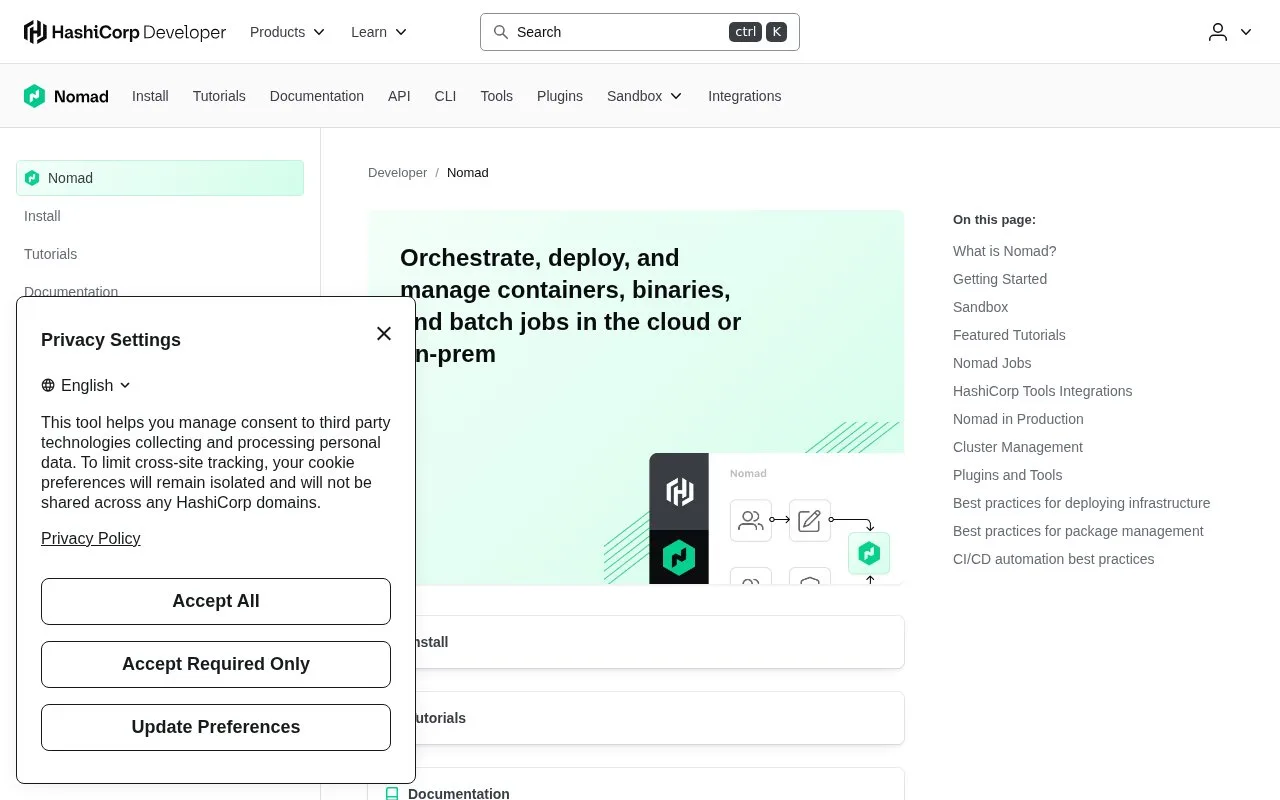Expand the Learn dropdown
The width and height of the screenshot is (1280, 800).
(x=379, y=32)
